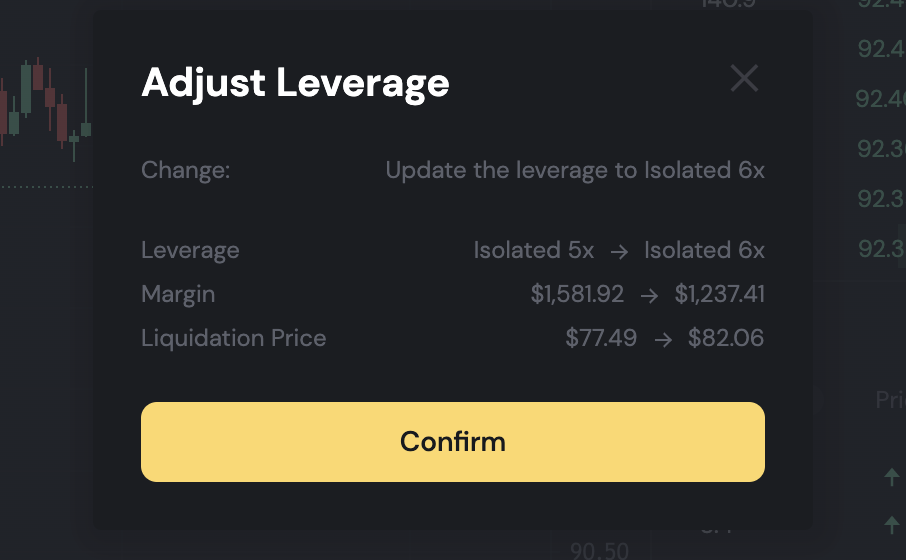Select the new Isolated 6x leverage value
906x560 pixels.
click(x=704, y=250)
